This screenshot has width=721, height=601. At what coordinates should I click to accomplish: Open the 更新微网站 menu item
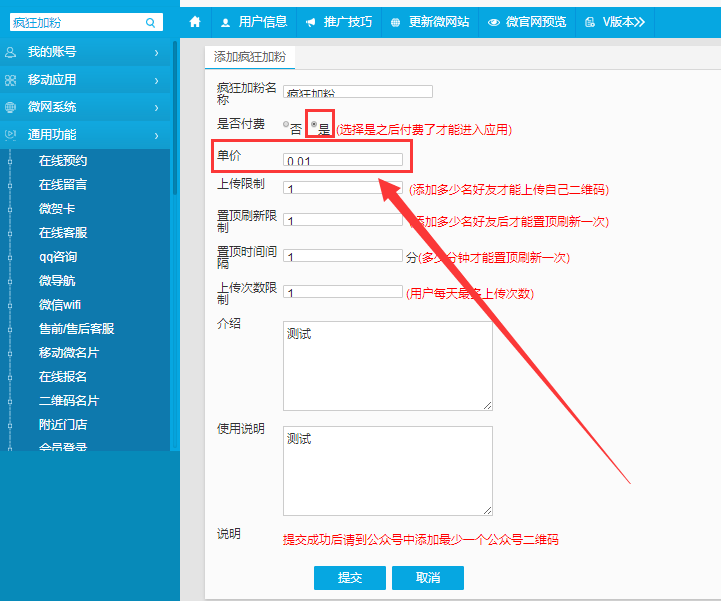coord(430,22)
